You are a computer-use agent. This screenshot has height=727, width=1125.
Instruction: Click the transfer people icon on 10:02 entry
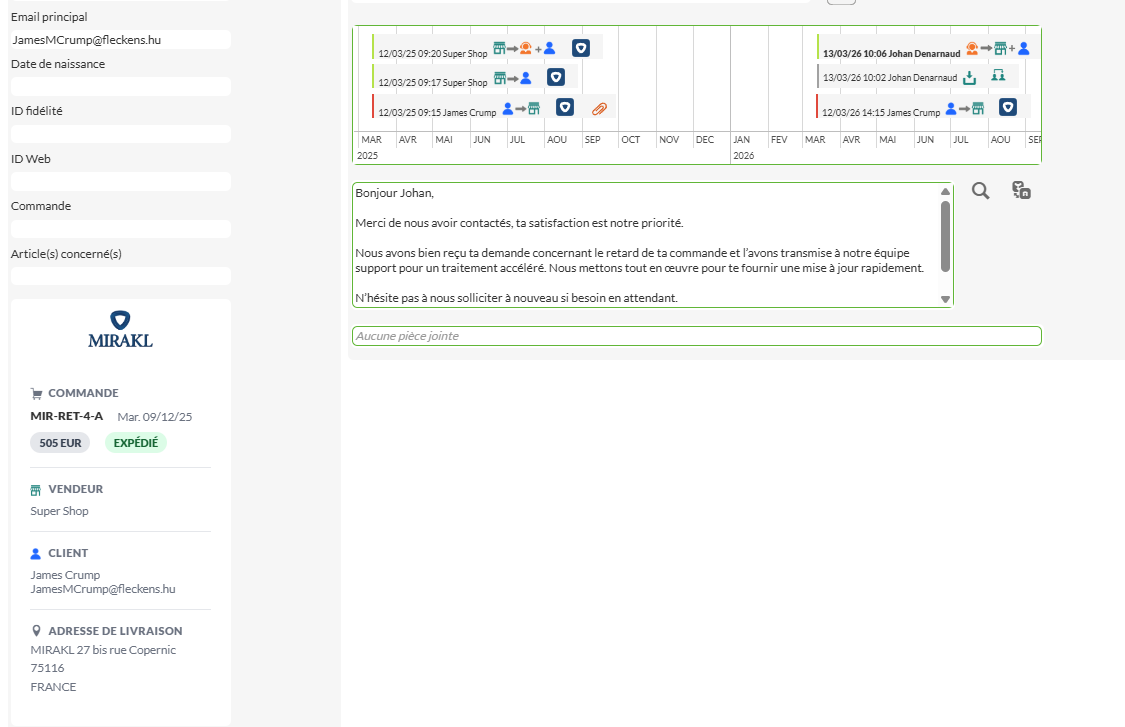(997, 77)
